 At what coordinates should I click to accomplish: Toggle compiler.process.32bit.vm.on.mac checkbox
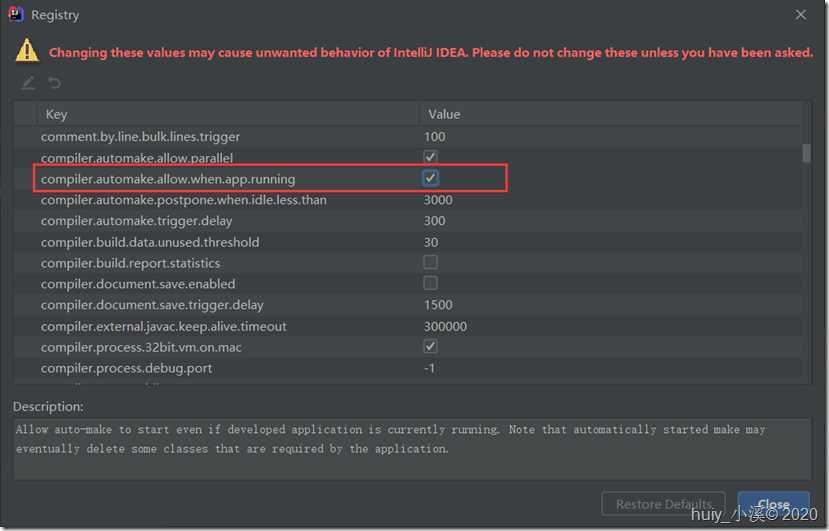(430, 347)
